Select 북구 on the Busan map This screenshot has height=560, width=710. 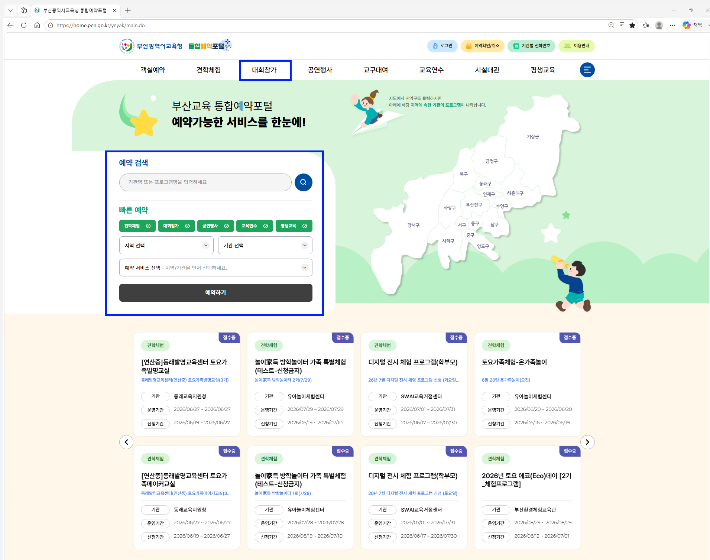[x=464, y=173]
